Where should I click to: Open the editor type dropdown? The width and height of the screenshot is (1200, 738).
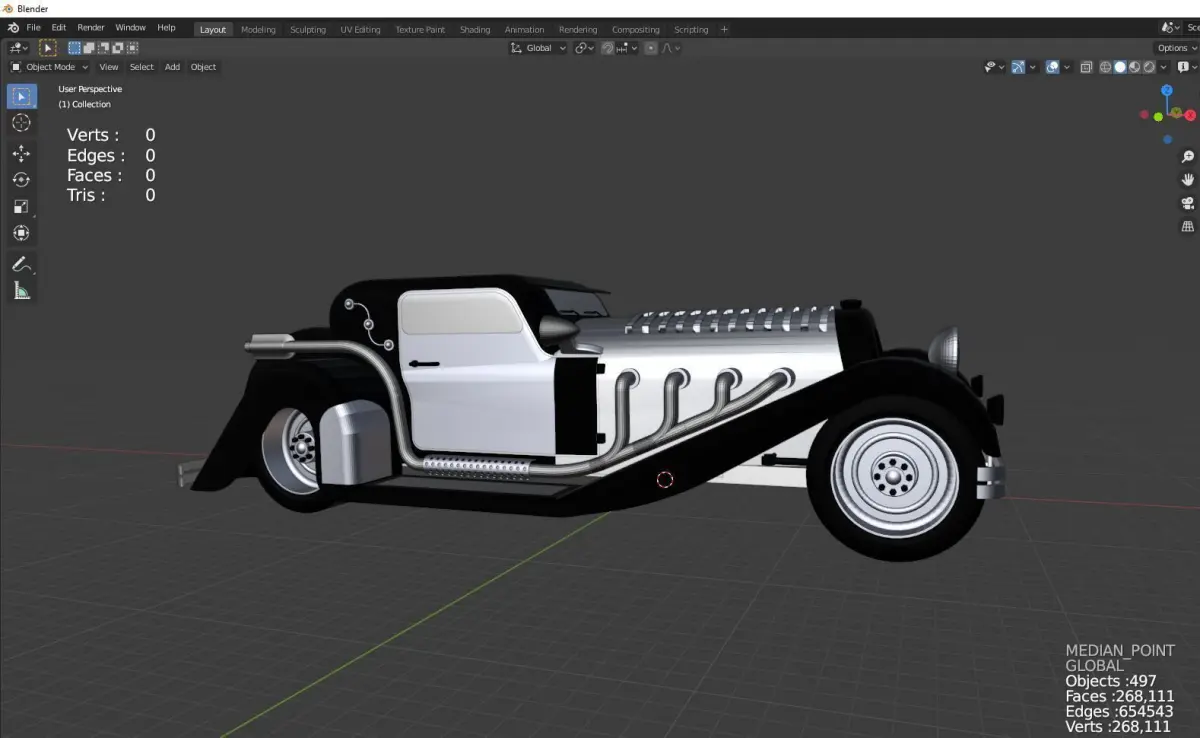(x=18, y=47)
